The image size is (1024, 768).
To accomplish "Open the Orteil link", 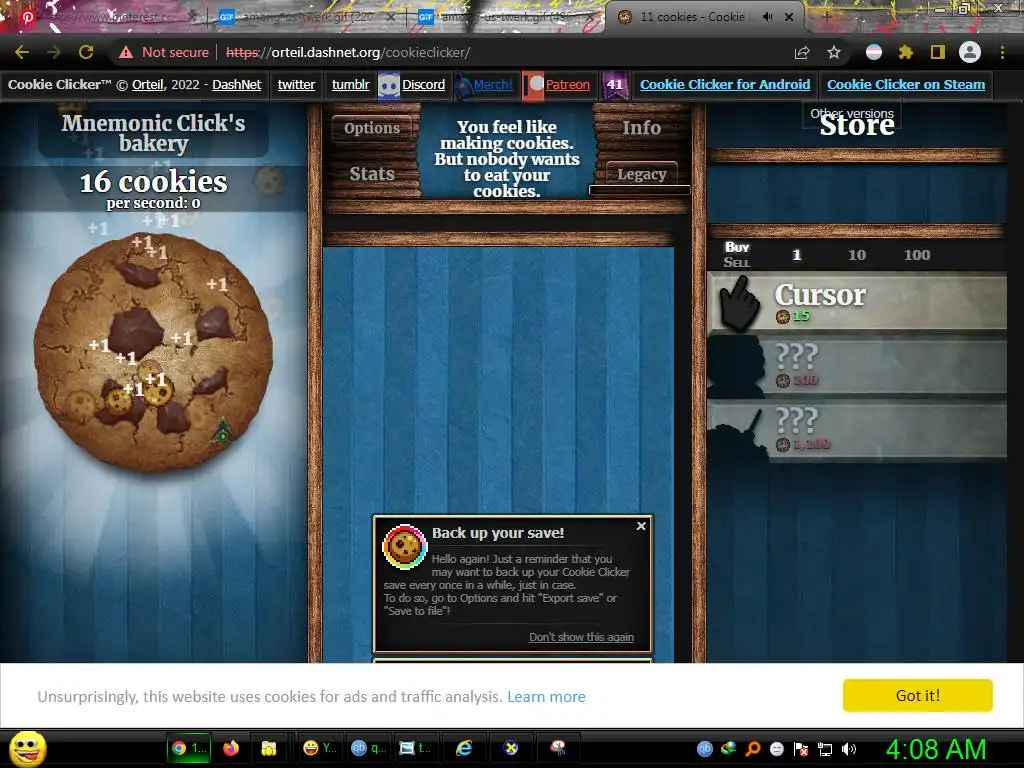I will (x=148, y=84).
